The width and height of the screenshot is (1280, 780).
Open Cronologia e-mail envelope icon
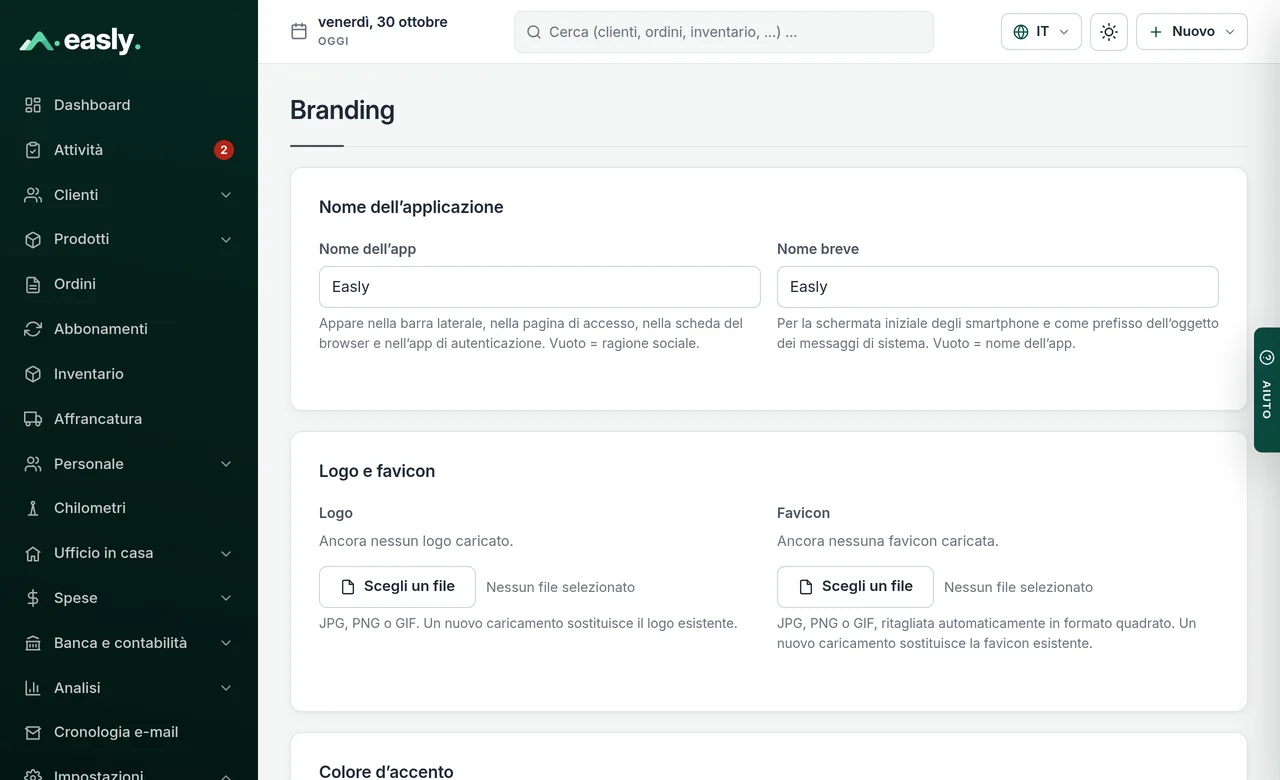(33, 732)
